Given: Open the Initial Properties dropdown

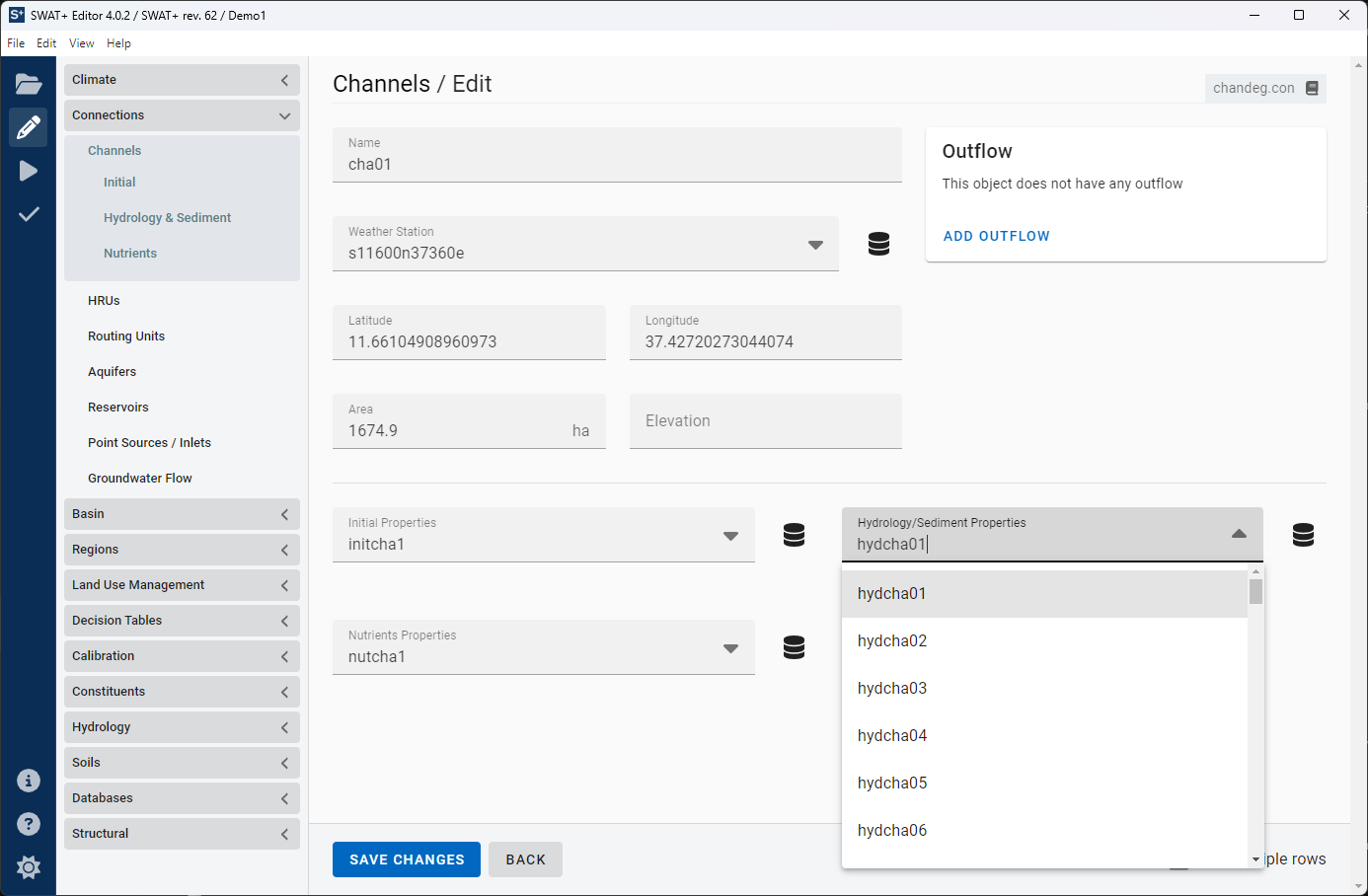Looking at the screenshot, I should click(544, 535).
